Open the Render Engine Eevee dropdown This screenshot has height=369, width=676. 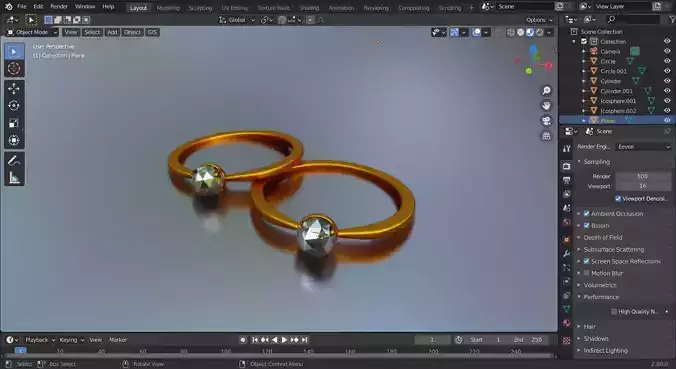643,147
